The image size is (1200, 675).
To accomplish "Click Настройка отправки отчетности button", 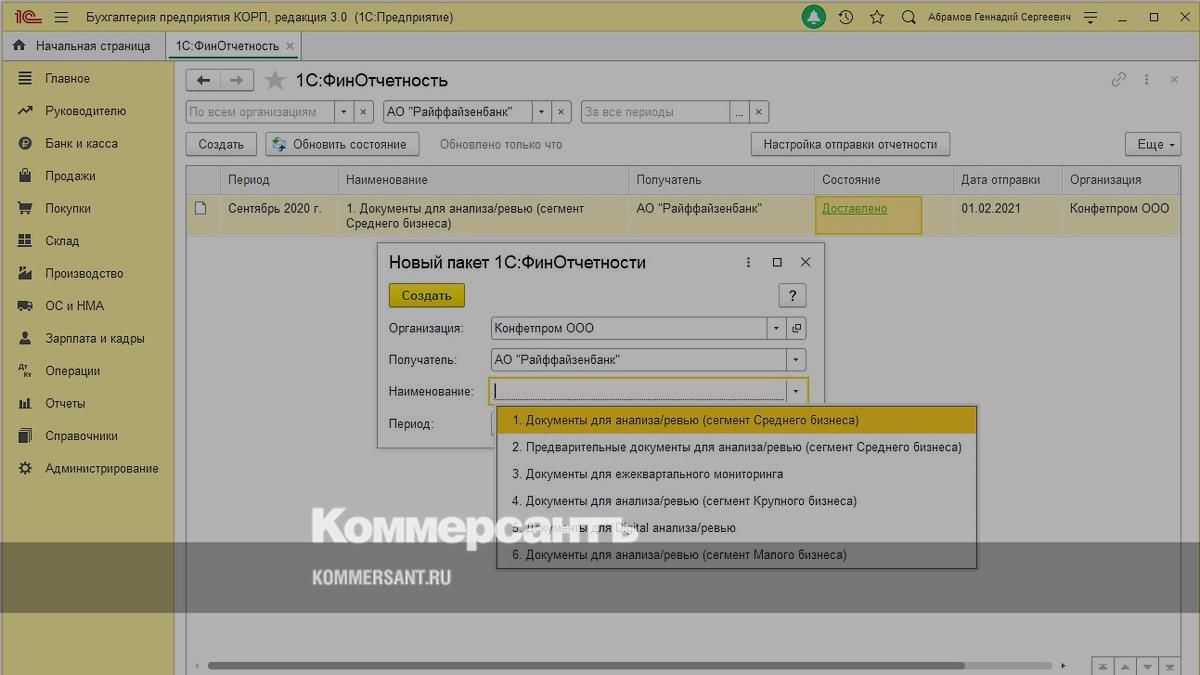I will pyautogui.click(x=850, y=144).
